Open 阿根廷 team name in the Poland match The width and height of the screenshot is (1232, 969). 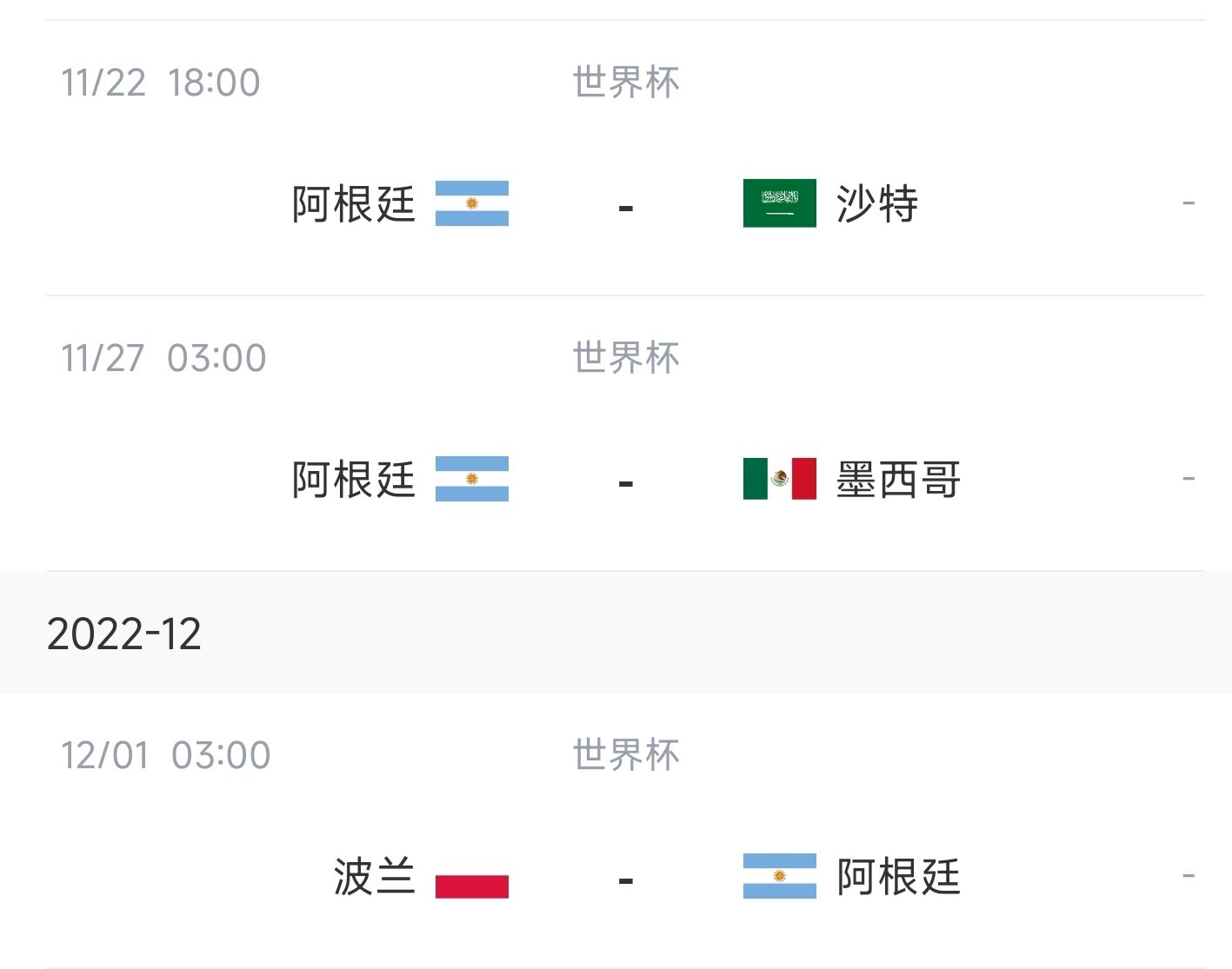coord(898,877)
